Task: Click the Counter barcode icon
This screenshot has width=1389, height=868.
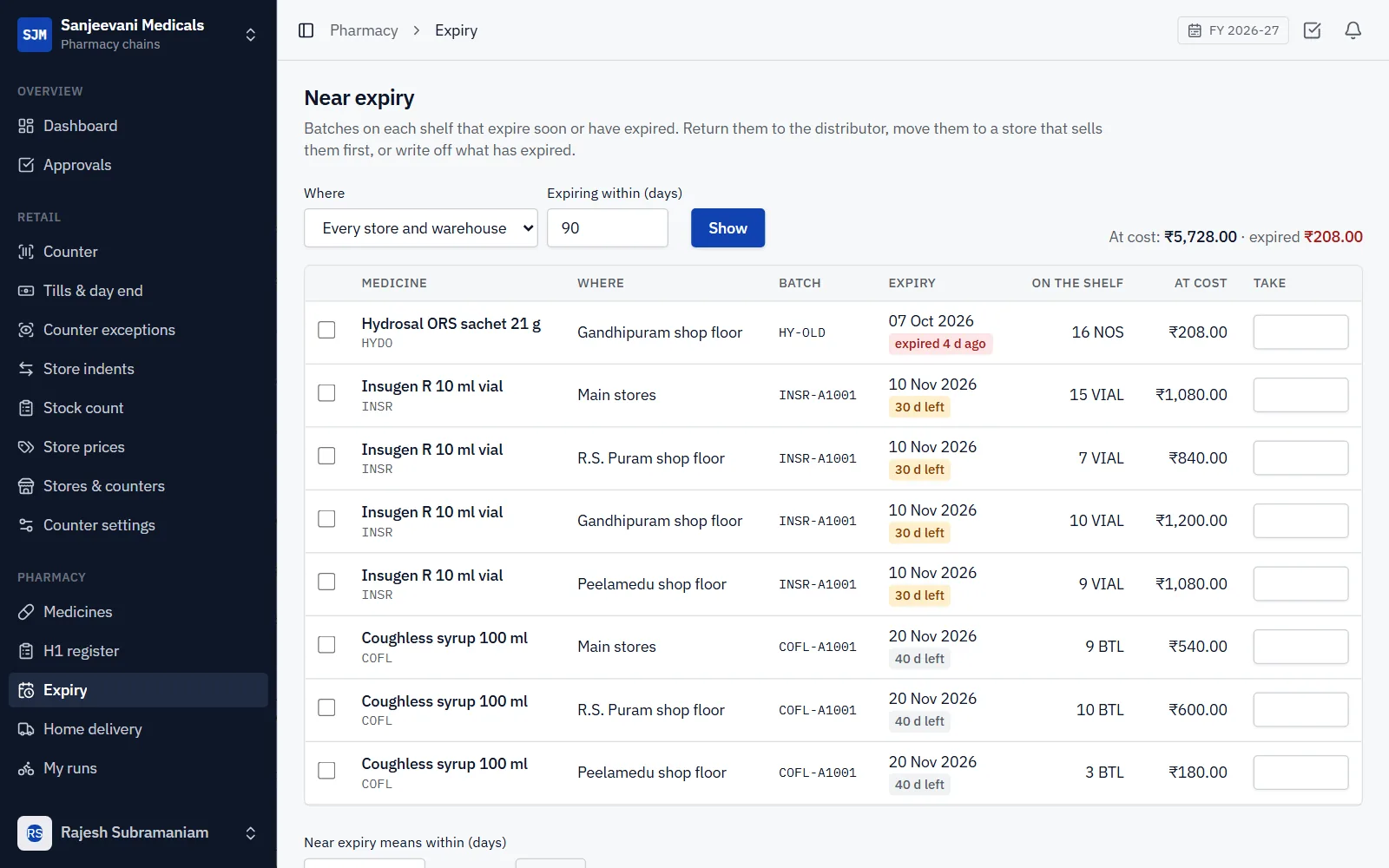Action: [26, 252]
